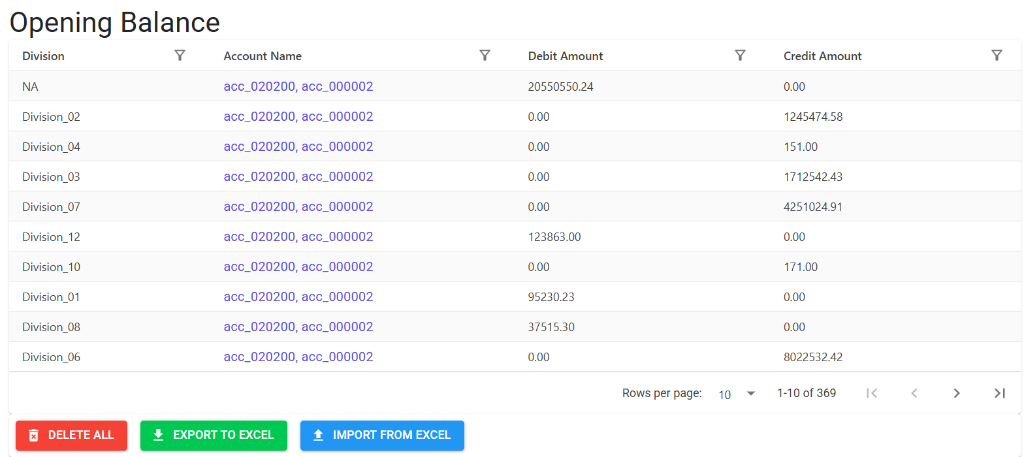Click the Export to Excel button
Viewport: 1024px width, 457px height.
(214, 435)
